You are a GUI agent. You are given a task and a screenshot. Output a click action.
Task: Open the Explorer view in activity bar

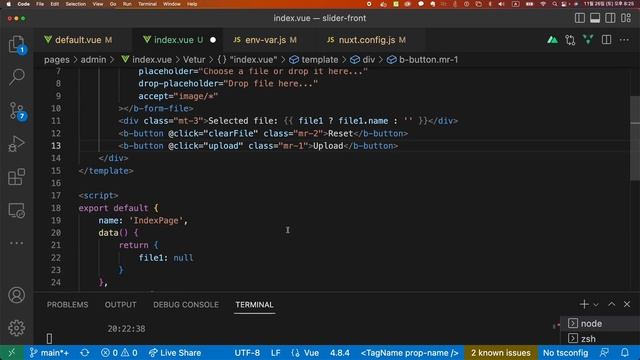tap(16, 44)
